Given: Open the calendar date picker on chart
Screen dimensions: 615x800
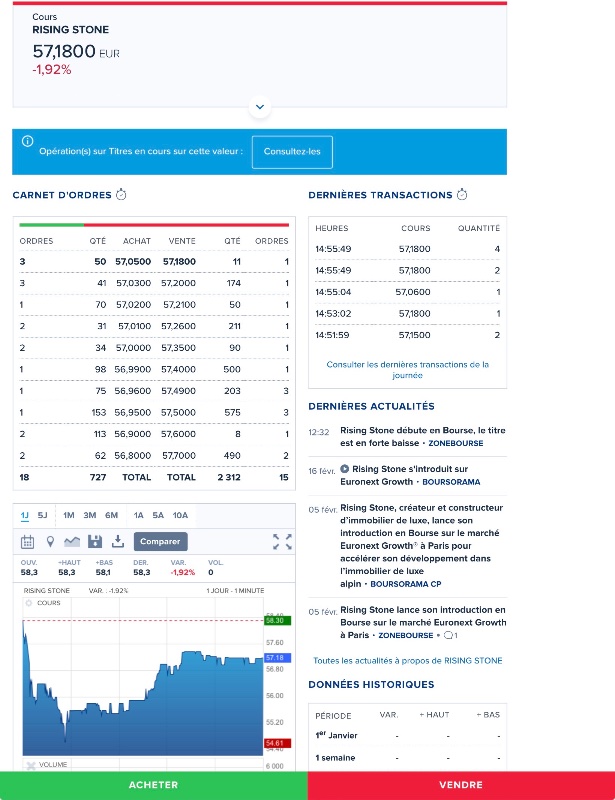Looking at the screenshot, I should click(x=28, y=541).
